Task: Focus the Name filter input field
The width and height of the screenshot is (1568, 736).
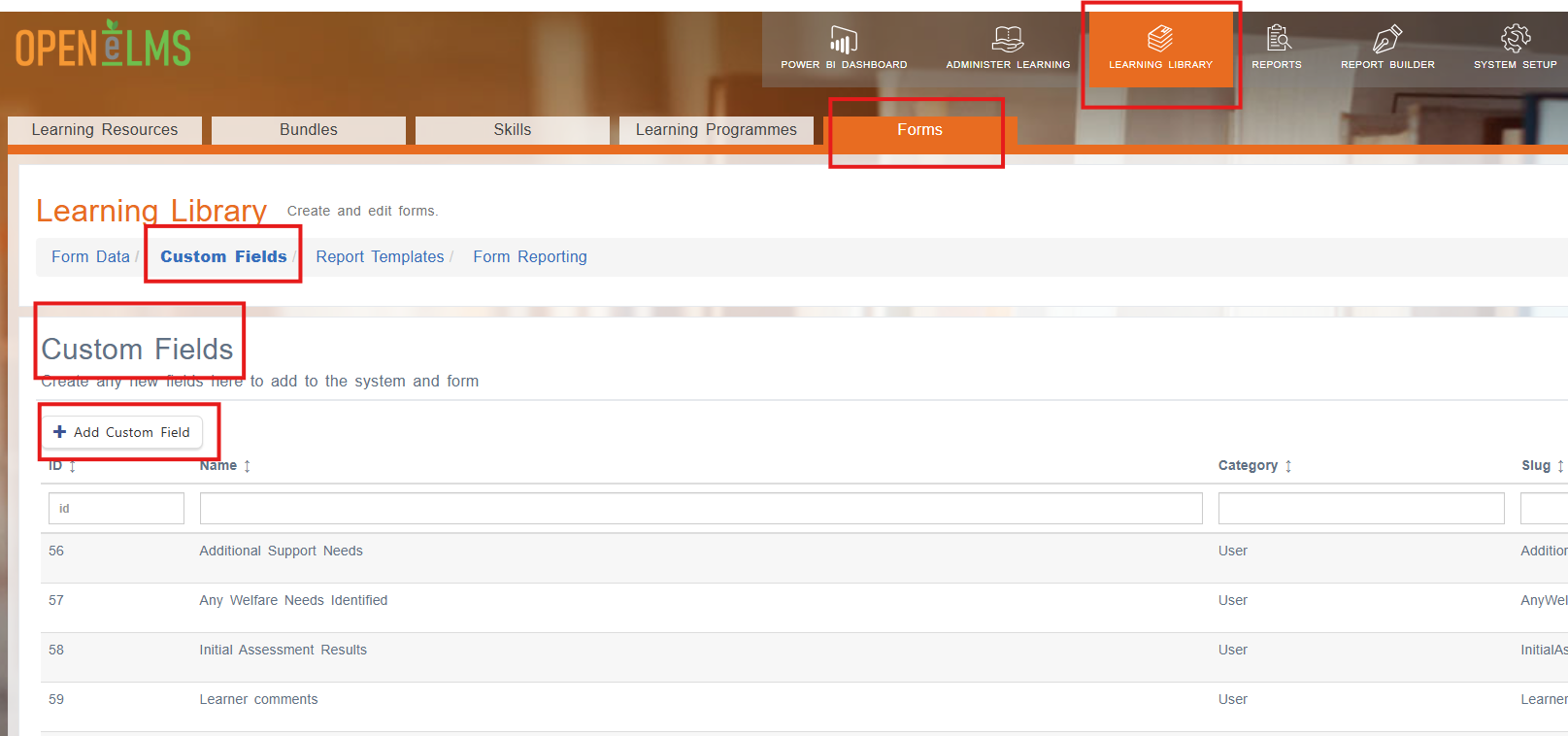Action: [701, 508]
